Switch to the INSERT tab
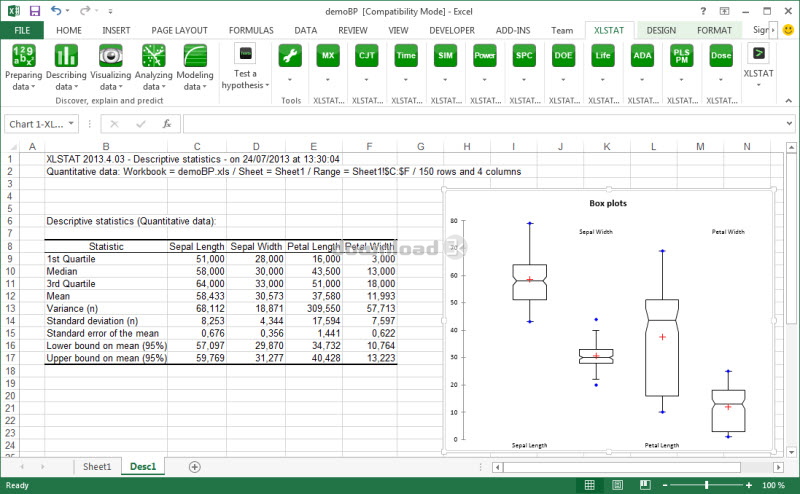This screenshot has height=494, width=800. (116, 30)
